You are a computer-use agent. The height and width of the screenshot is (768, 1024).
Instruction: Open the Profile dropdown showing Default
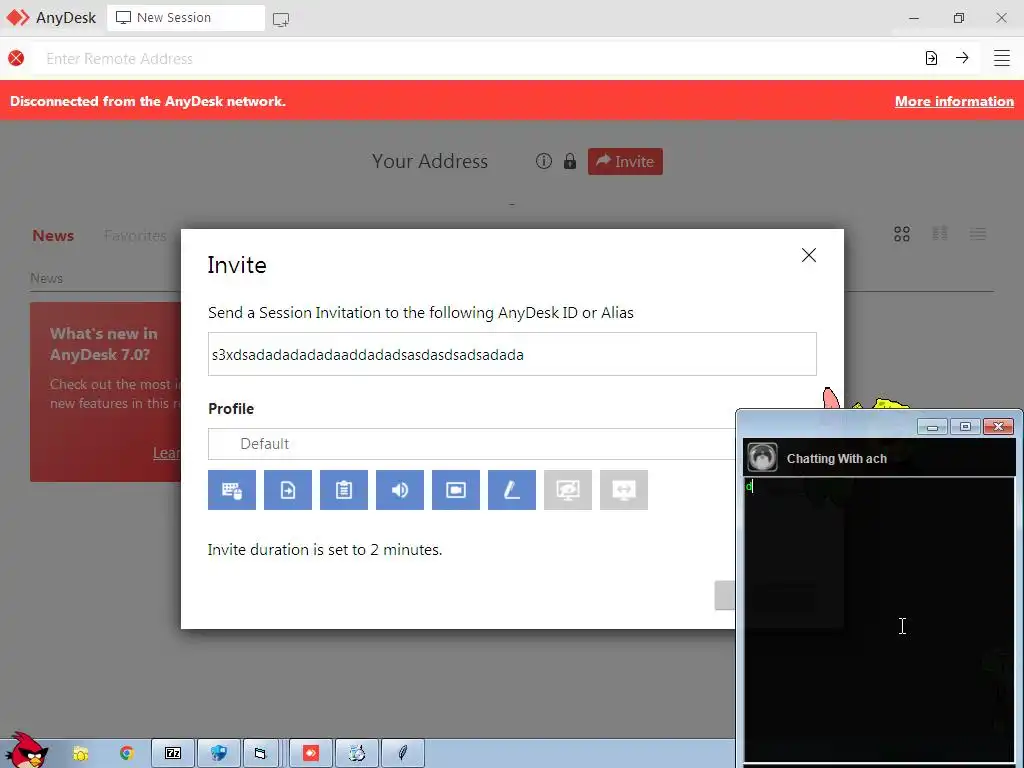pyautogui.click(x=472, y=444)
